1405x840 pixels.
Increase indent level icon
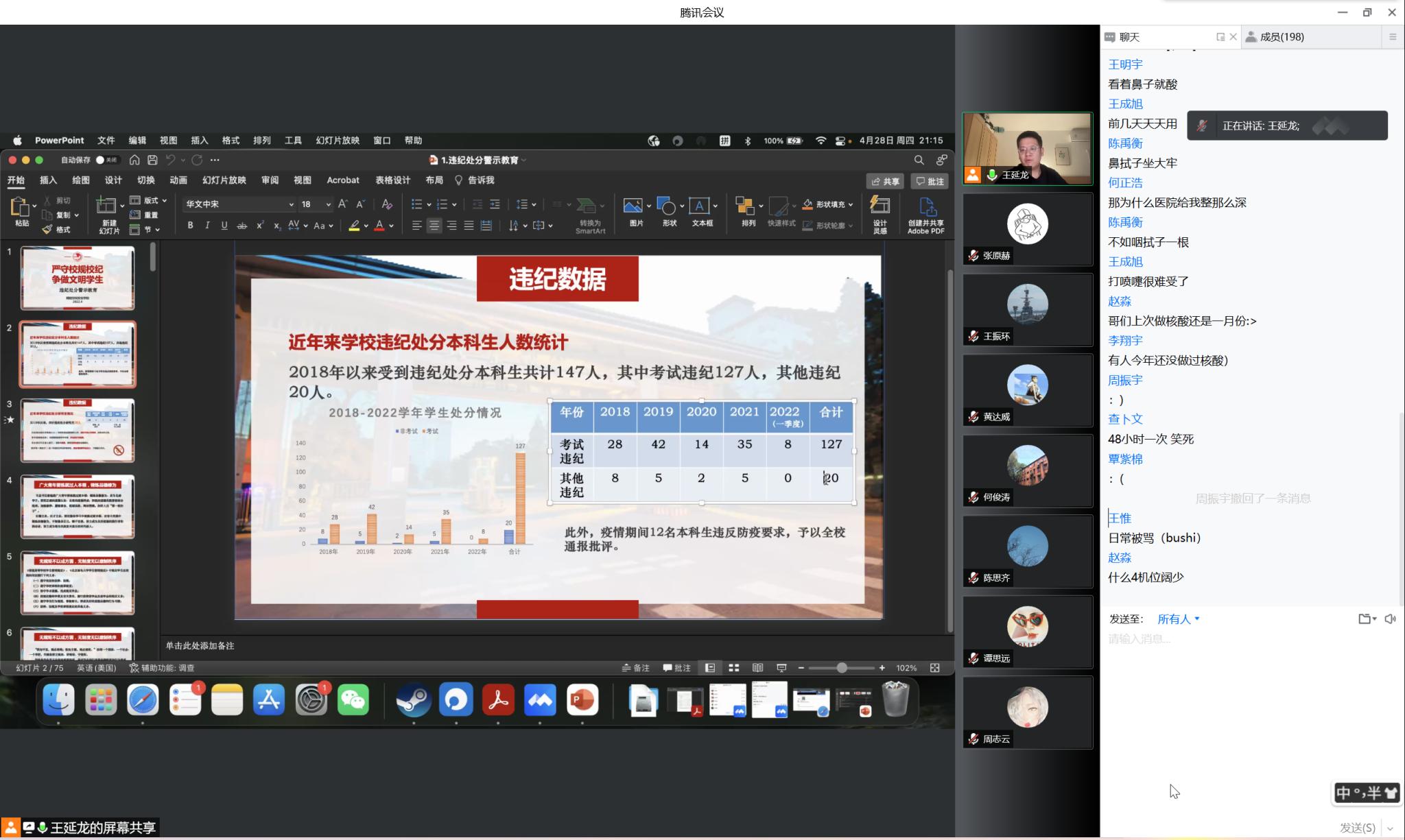click(495, 204)
